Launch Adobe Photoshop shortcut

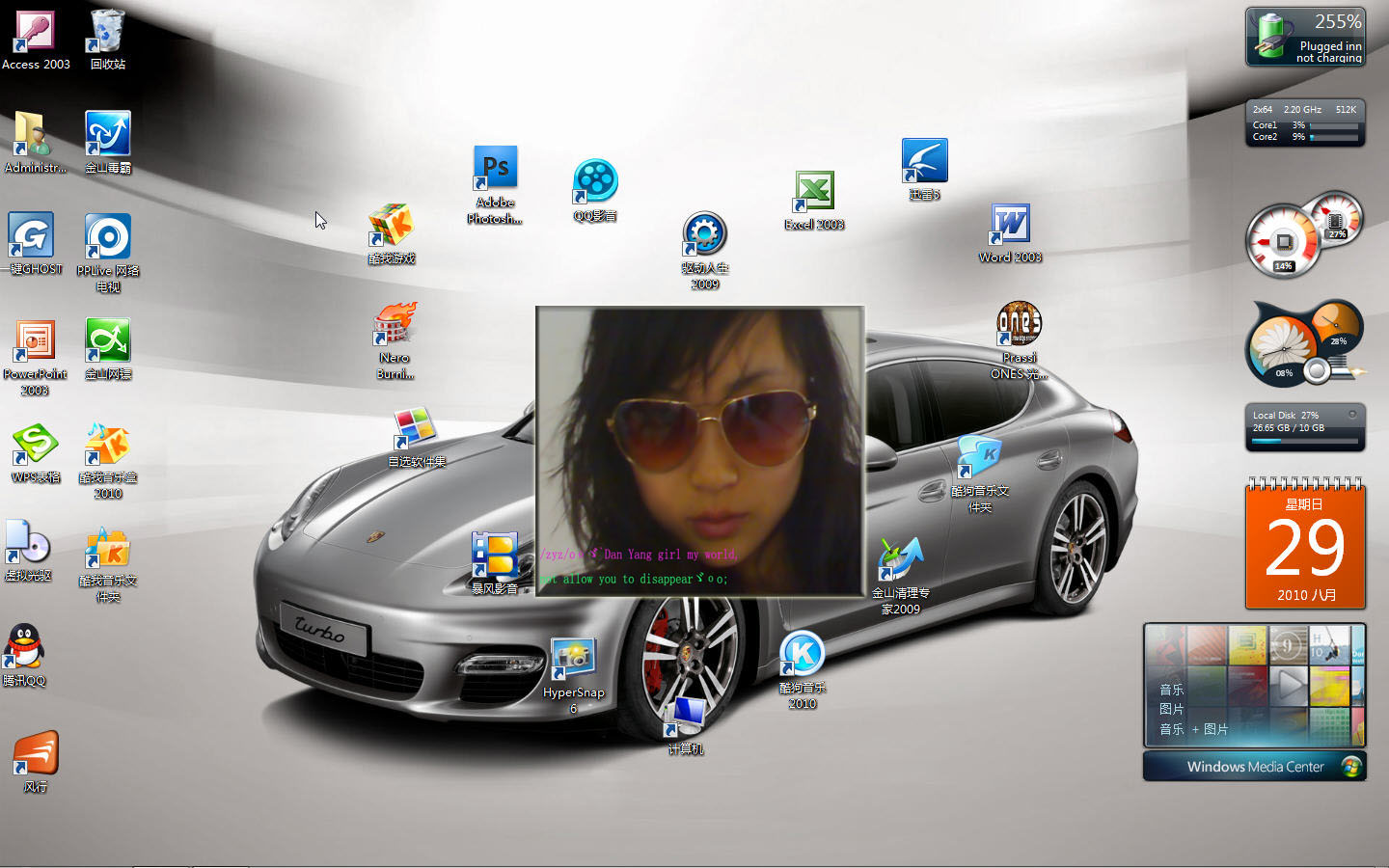pos(495,185)
